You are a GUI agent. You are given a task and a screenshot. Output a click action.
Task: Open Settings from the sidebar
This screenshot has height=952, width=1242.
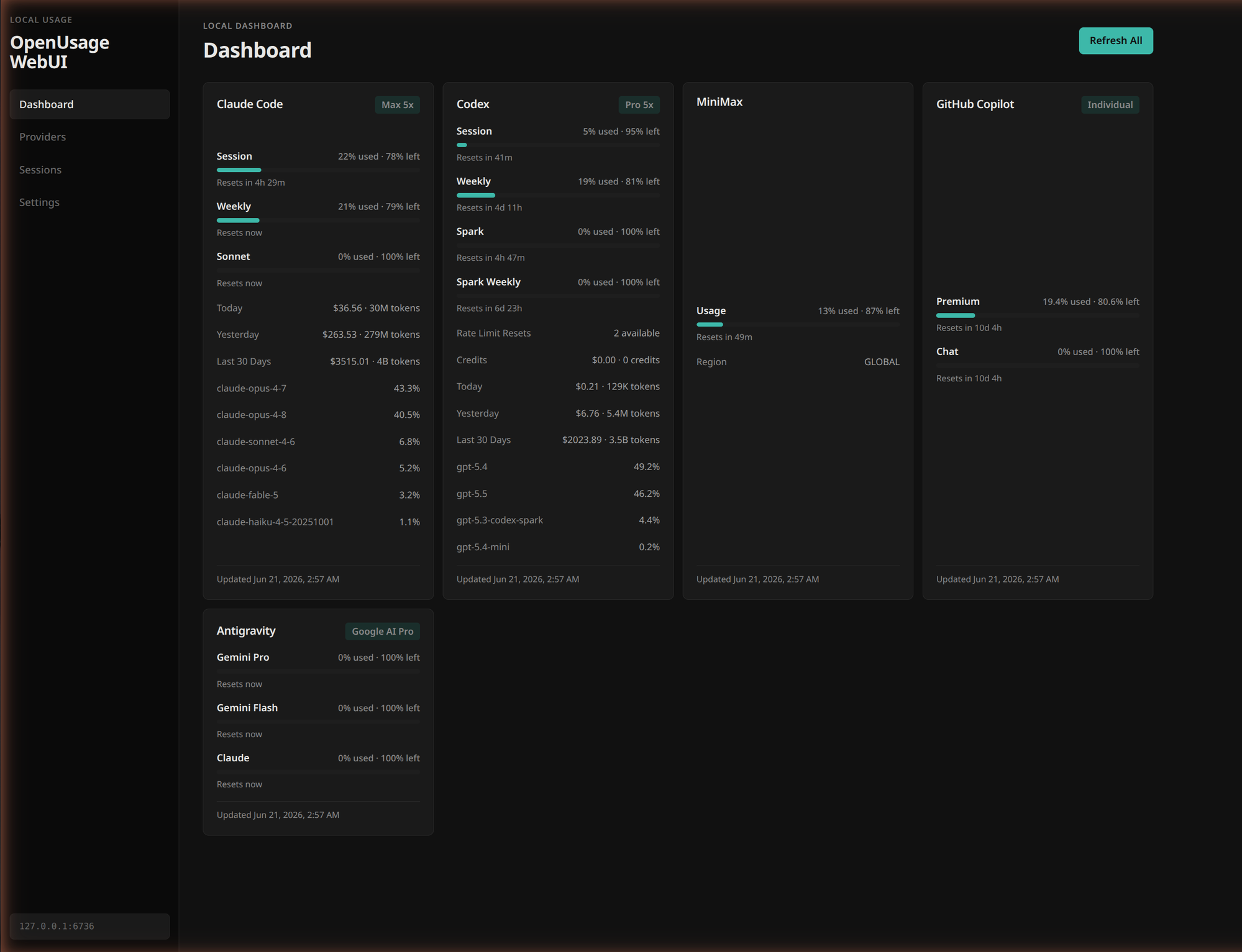[89, 202]
